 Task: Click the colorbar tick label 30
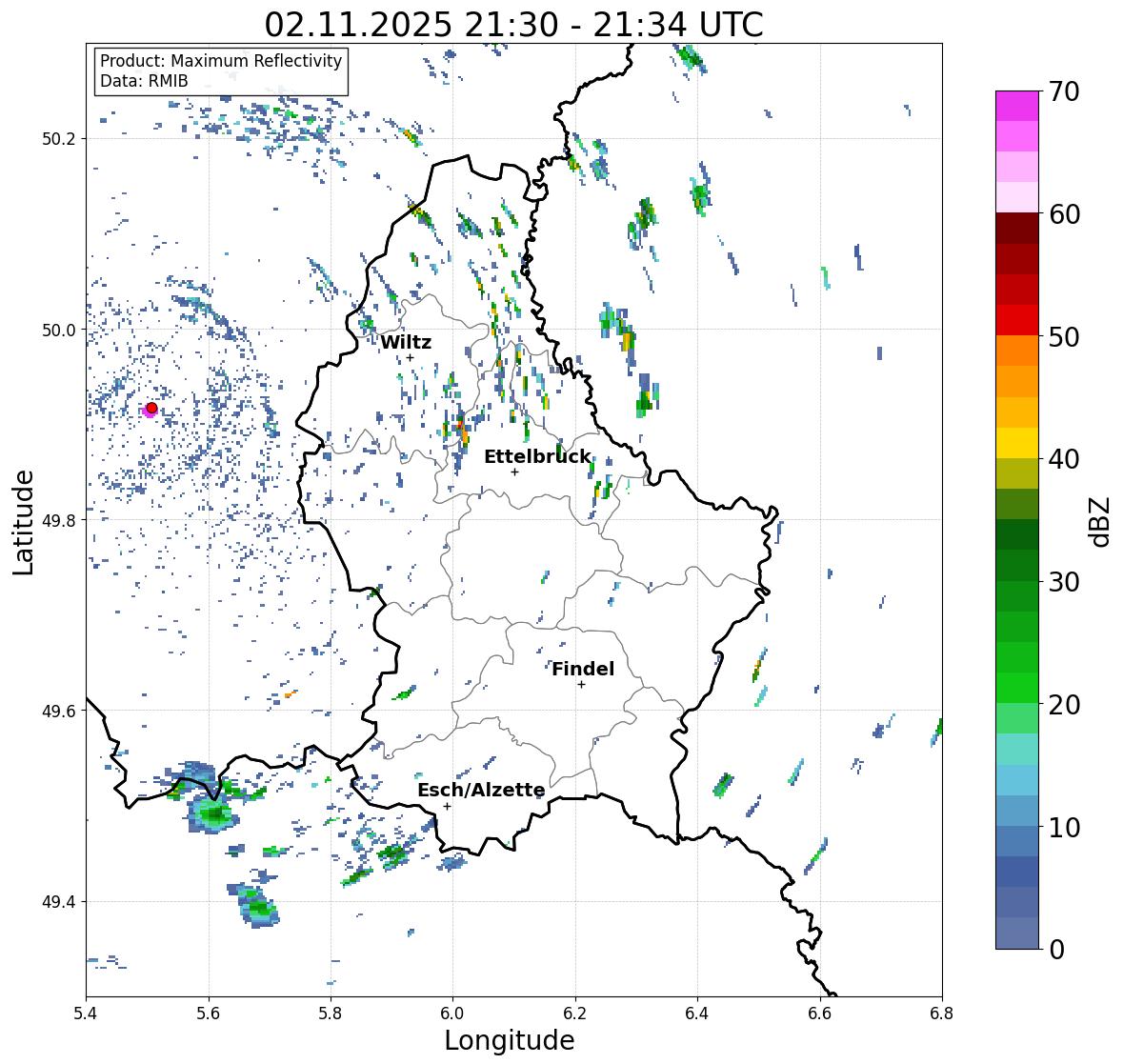(x=1064, y=581)
